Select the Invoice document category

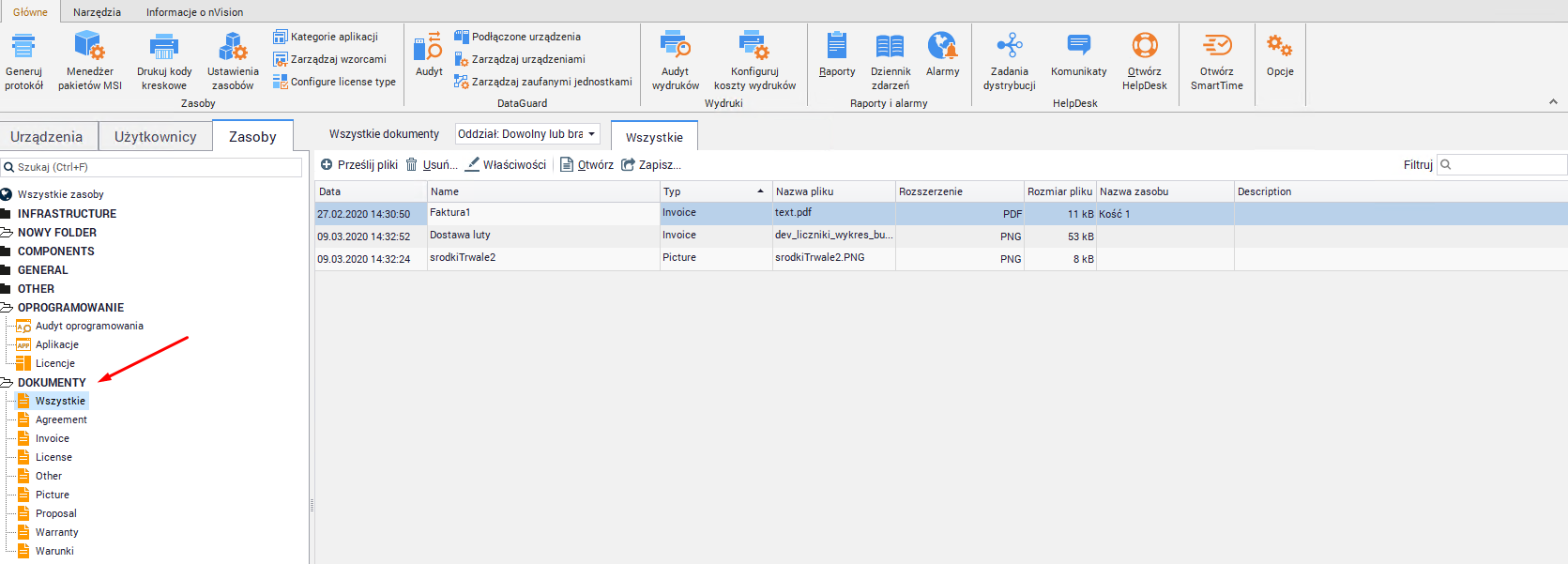point(53,438)
